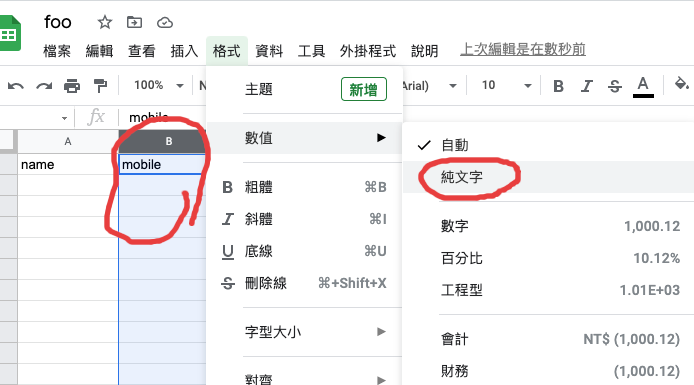This screenshot has height=385, width=694.
Task: Select 純文字 number format
Action: click(x=548, y=177)
